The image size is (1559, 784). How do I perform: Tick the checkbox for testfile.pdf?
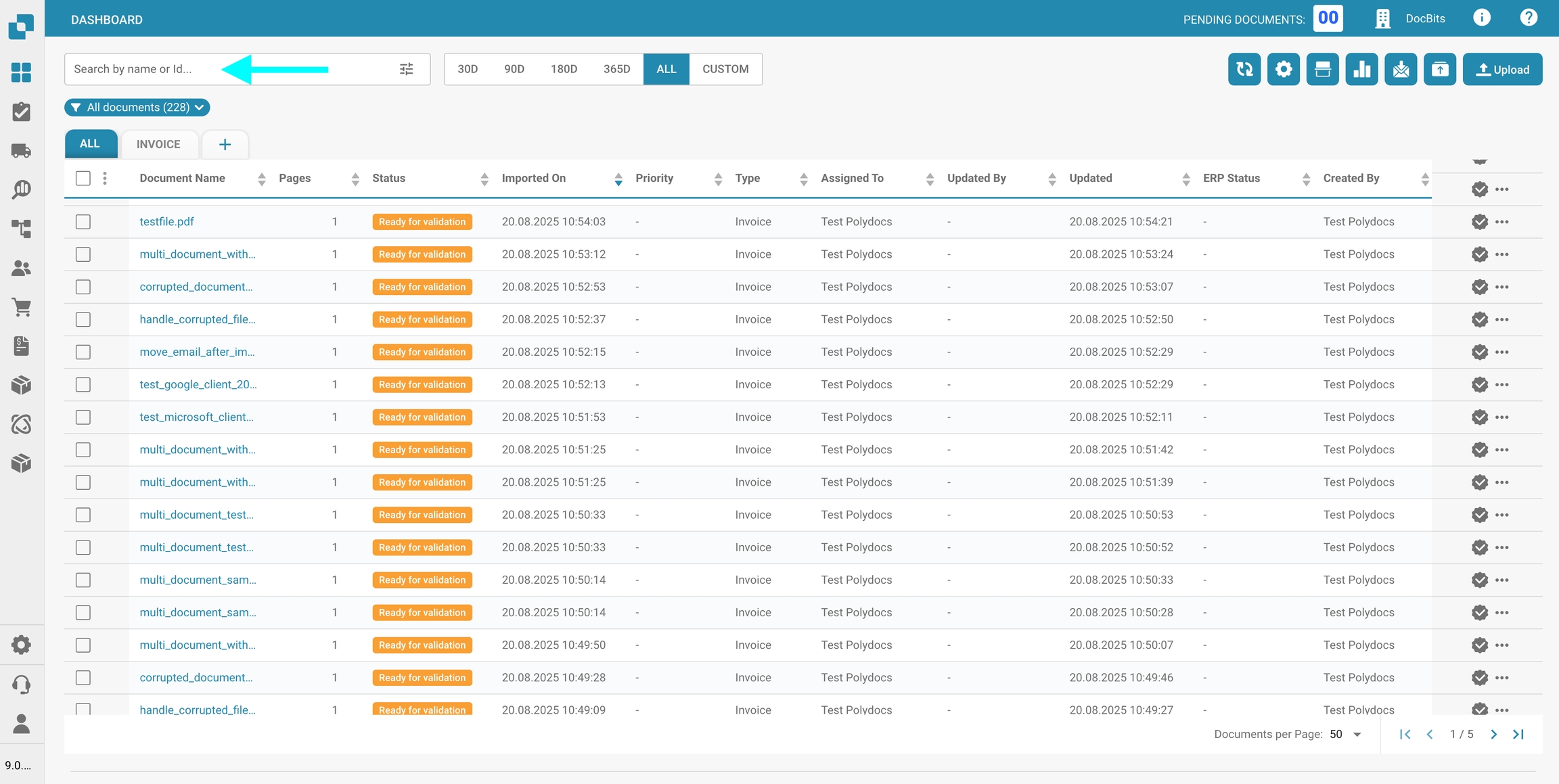tap(83, 222)
